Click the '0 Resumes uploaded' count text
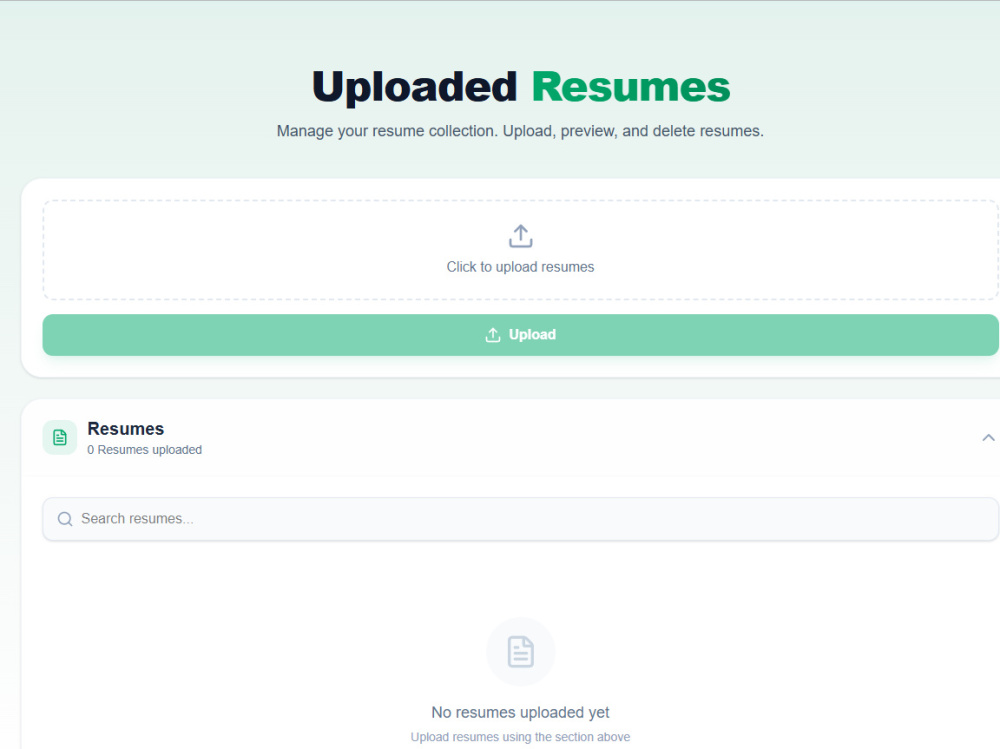The height and width of the screenshot is (749, 1000). coord(145,450)
